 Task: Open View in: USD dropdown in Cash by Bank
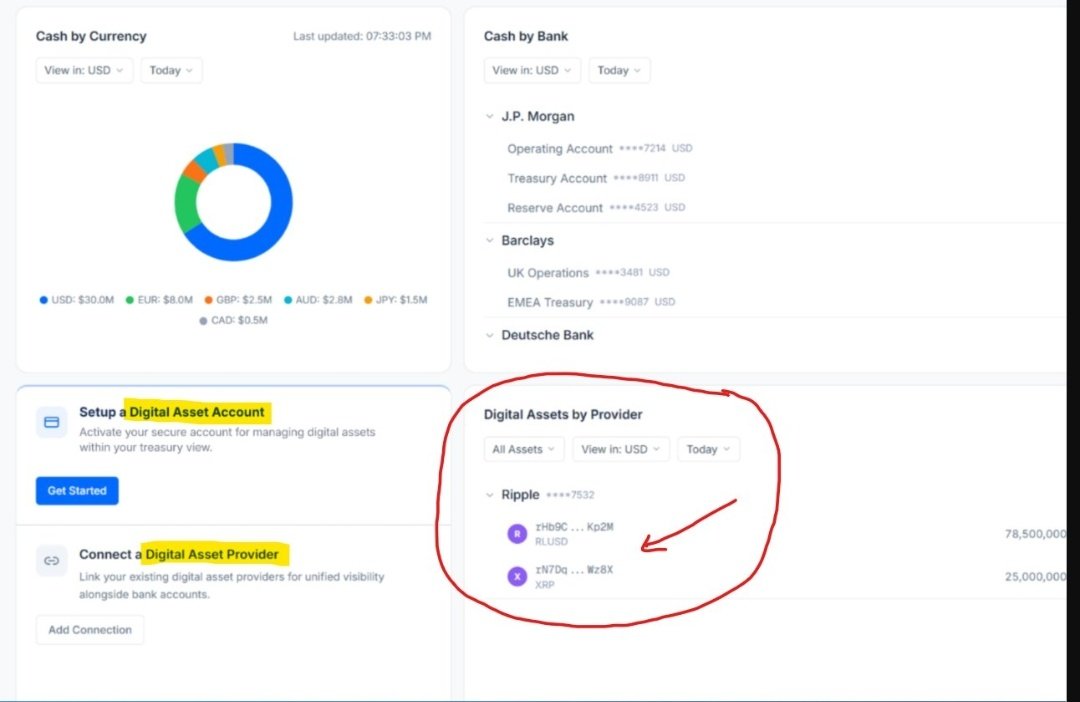532,70
